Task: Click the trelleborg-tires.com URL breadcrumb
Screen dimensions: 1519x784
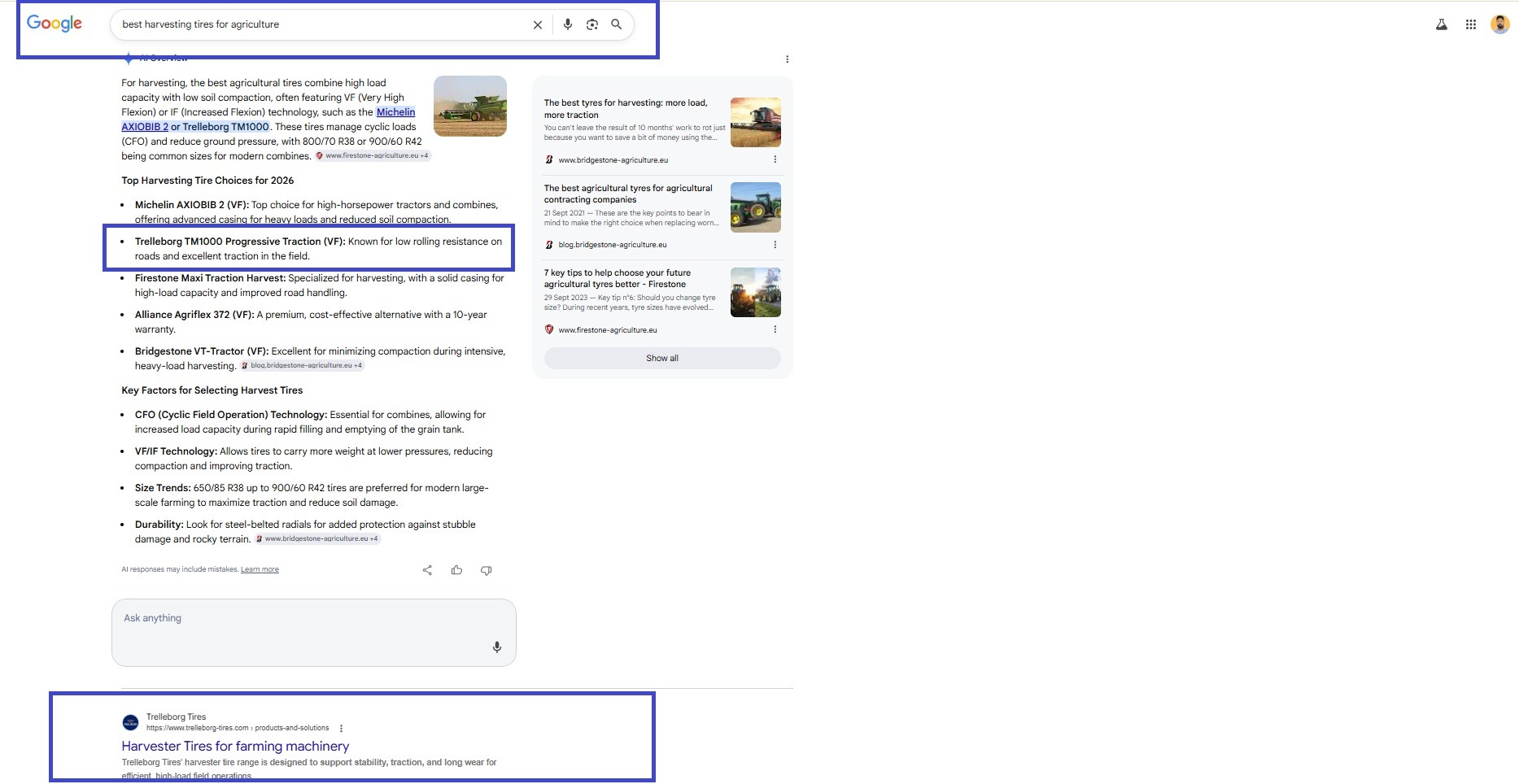Action: (238, 728)
